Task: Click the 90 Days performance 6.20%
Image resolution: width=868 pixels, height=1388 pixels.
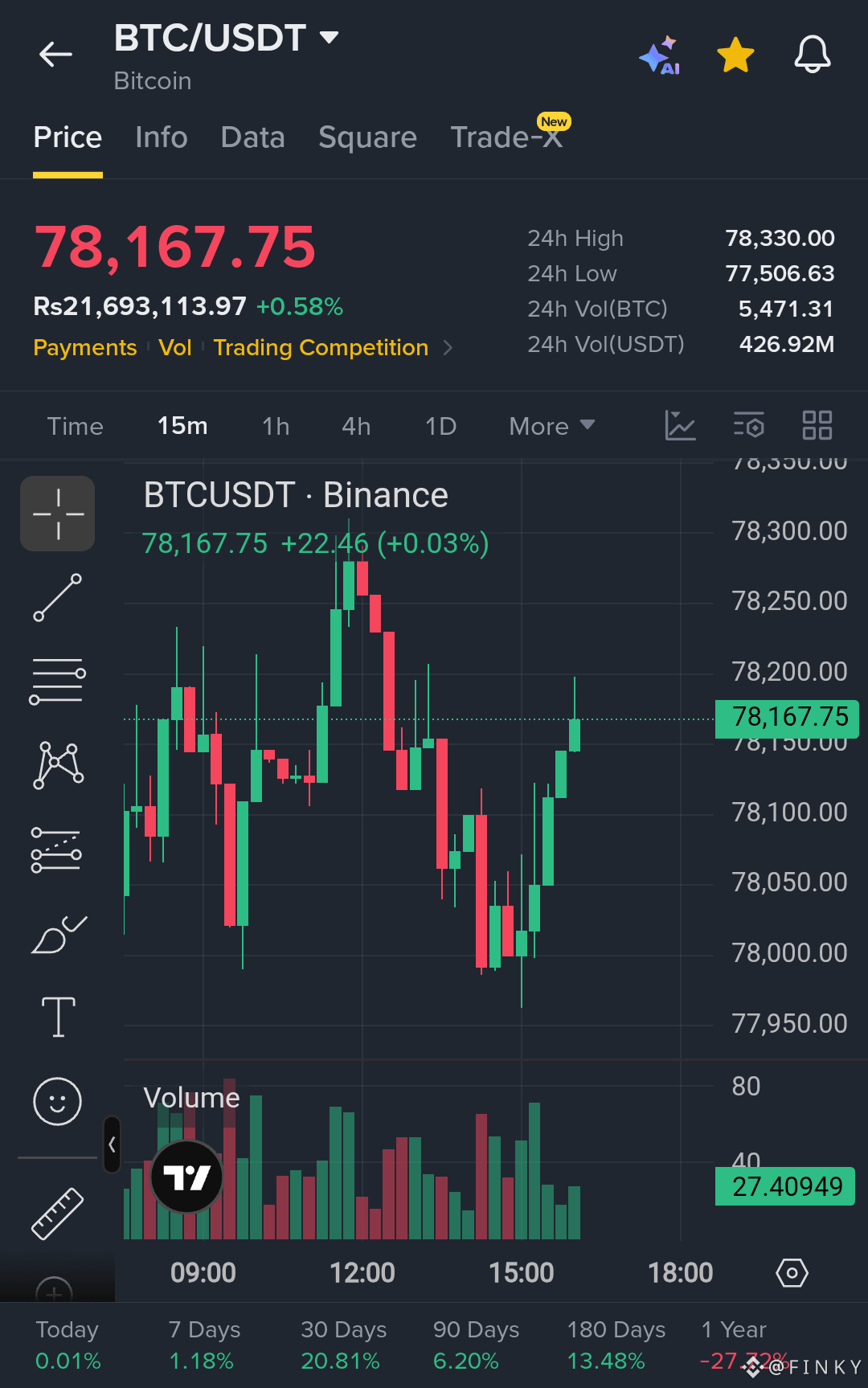Action: point(466,1361)
